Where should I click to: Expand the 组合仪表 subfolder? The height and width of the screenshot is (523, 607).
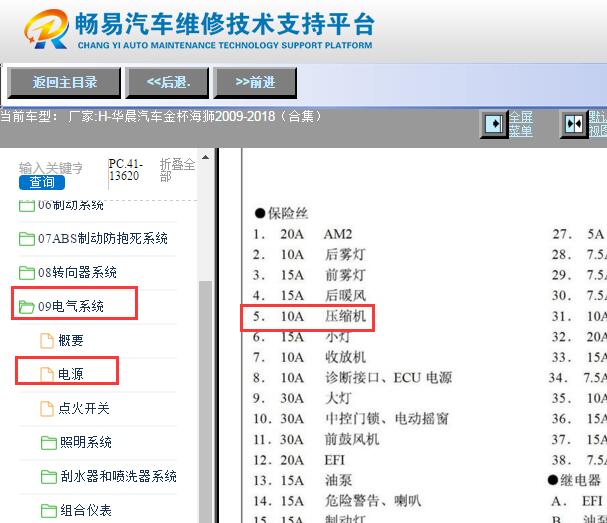click(x=86, y=510)
